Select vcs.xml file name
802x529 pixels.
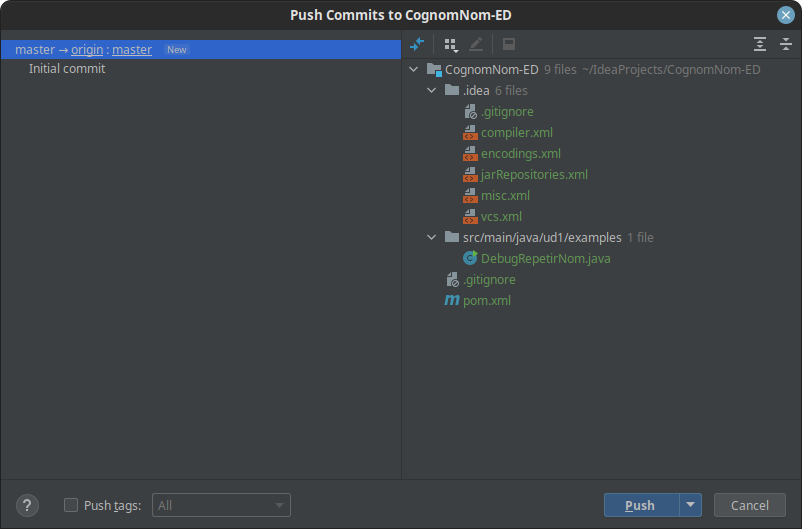pos(501,216)
